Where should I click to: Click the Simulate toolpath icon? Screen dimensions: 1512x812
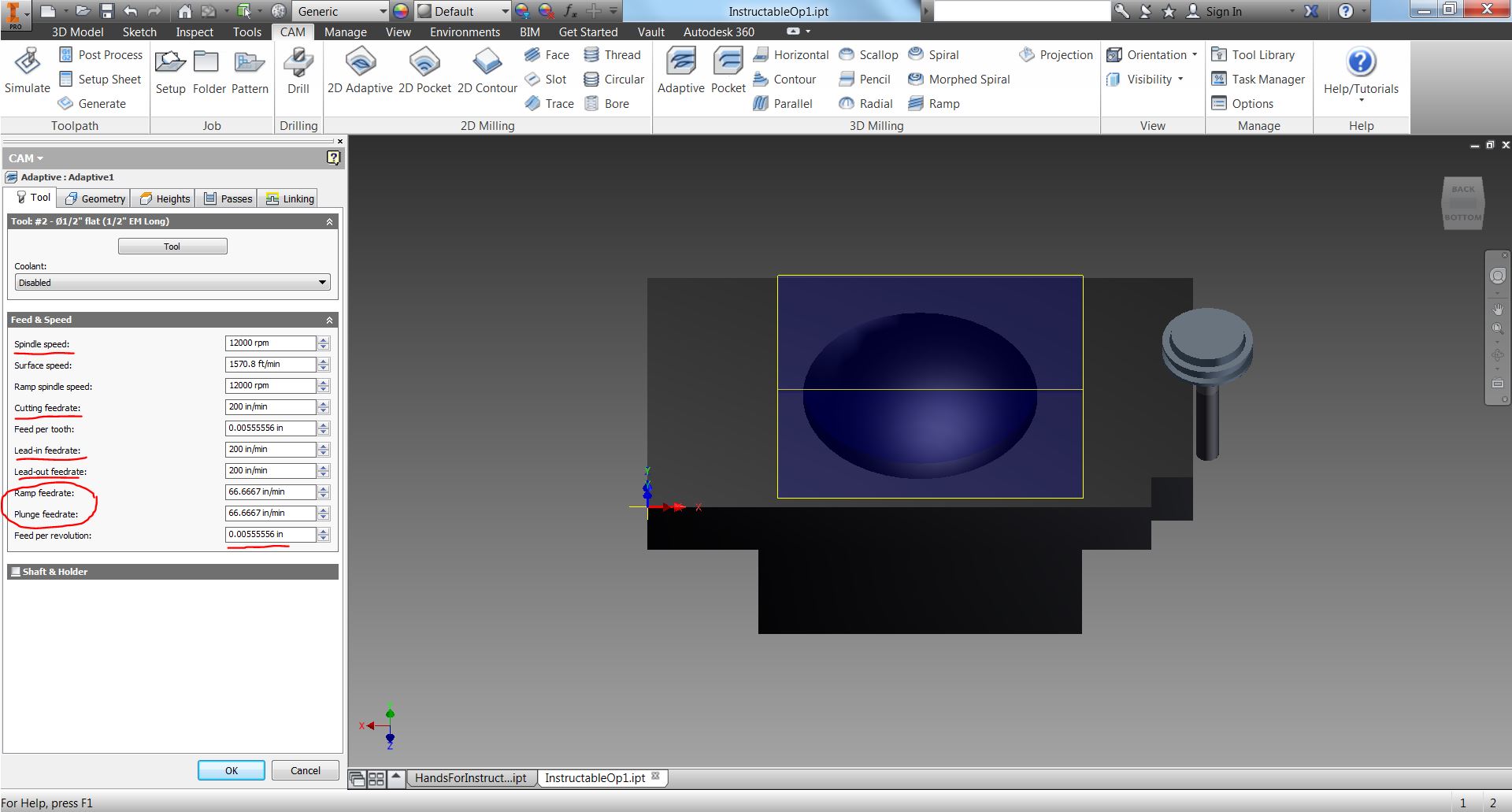28,71
